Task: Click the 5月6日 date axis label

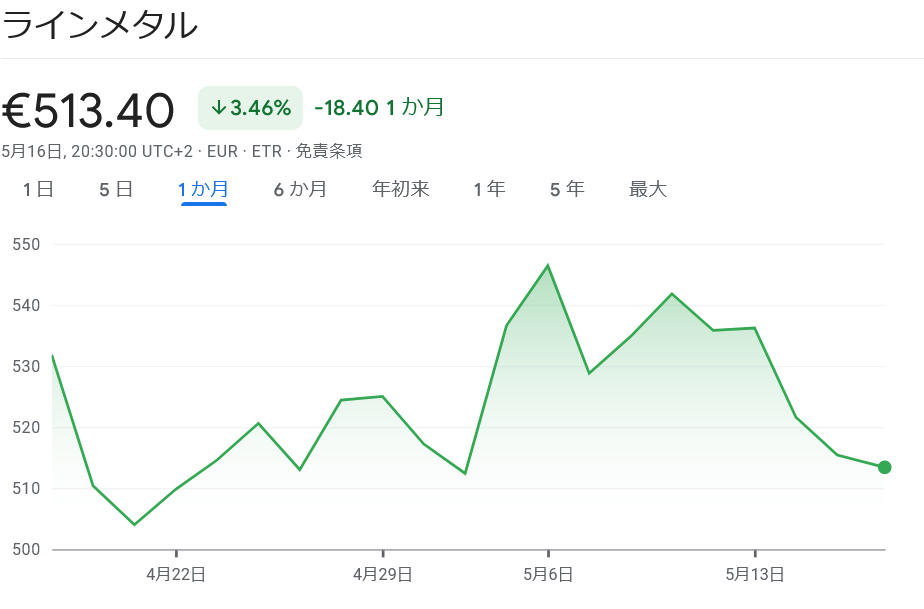Action: point(548,575)
